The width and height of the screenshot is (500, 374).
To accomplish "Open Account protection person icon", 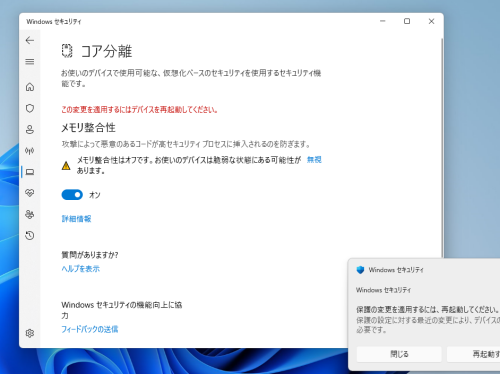I will pos(30,129).
